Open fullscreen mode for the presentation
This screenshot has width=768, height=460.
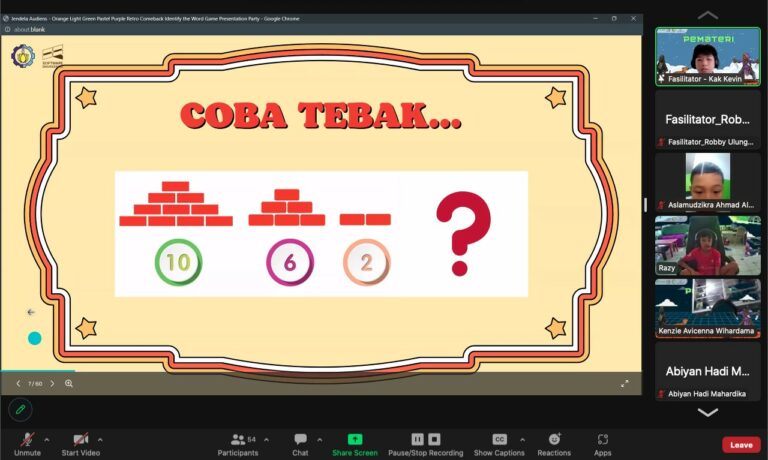[x=625, y=383]
